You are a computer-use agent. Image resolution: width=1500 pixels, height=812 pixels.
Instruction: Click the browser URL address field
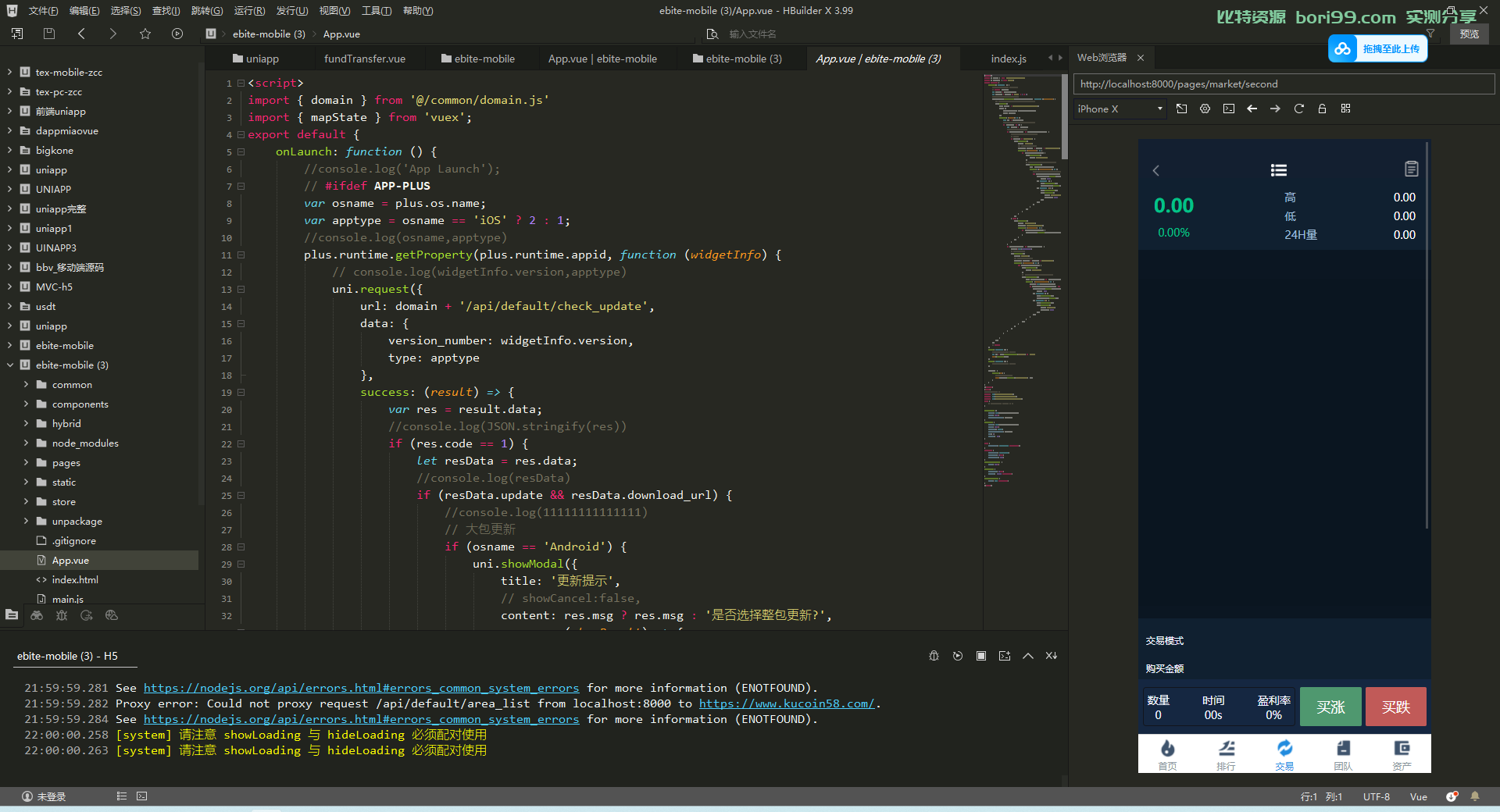[1284, 84]
